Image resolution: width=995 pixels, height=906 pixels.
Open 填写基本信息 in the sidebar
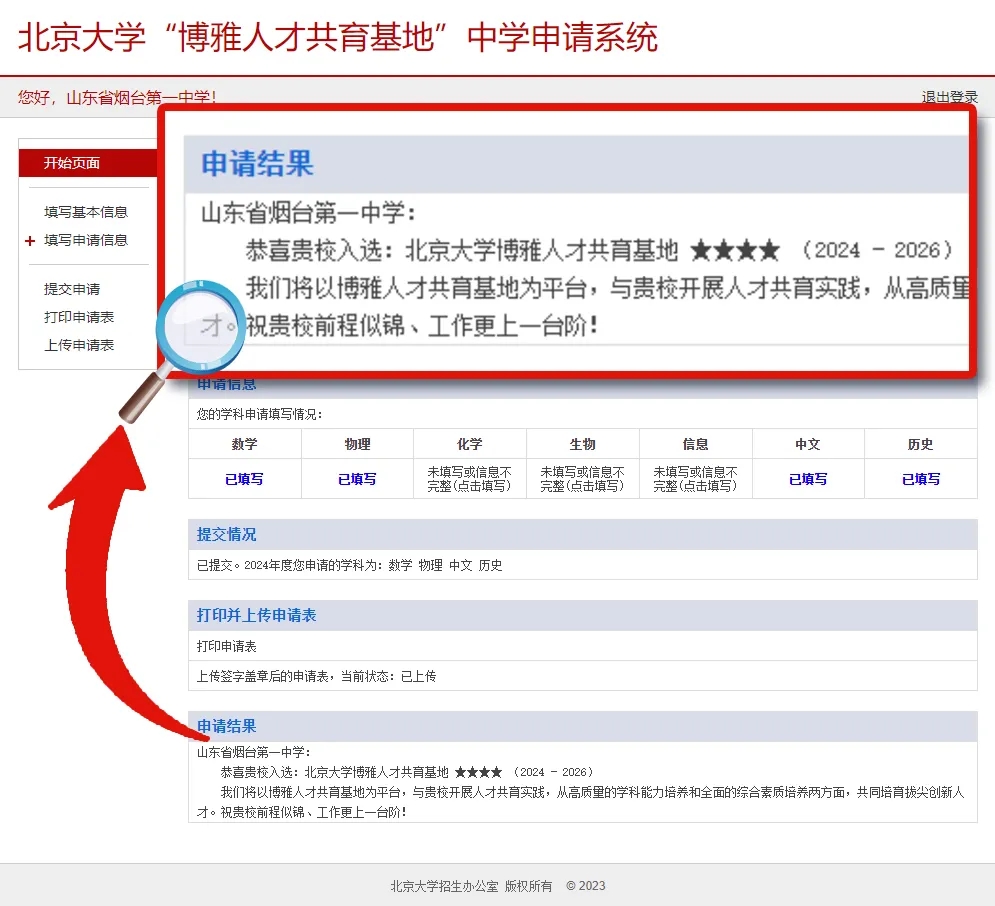86,212
